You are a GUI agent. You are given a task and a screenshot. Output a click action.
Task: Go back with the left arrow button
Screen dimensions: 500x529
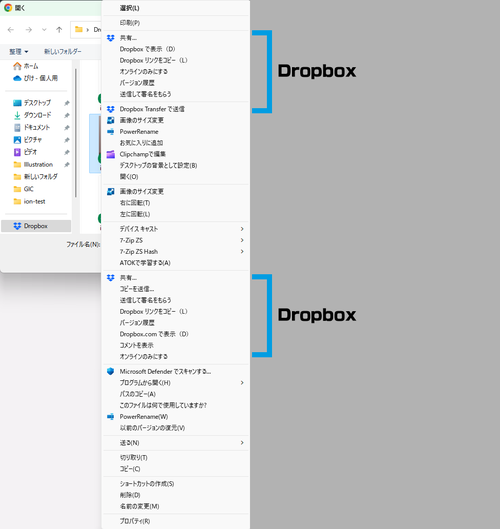pyautogui.click(x=11, y=30)
